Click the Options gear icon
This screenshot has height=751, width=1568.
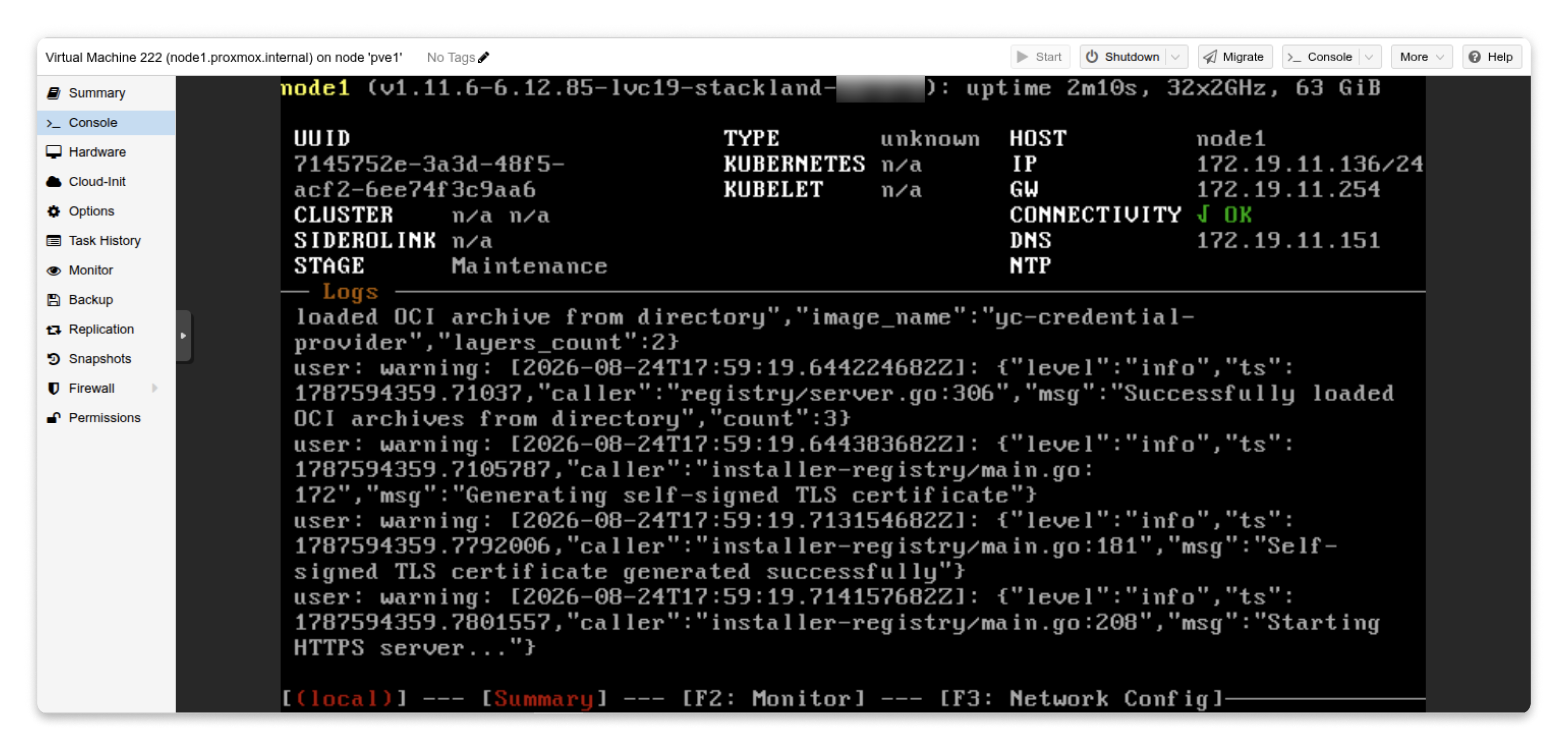coord(53,212)
